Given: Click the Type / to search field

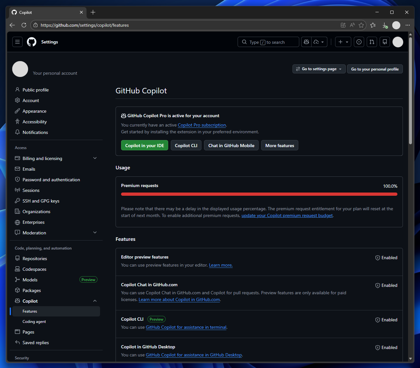Looking at the screenshot, I should pos(268,42).
